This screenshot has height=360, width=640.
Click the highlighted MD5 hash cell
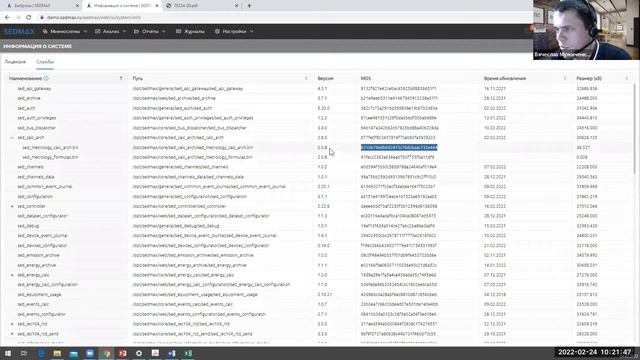coord(399,147)
